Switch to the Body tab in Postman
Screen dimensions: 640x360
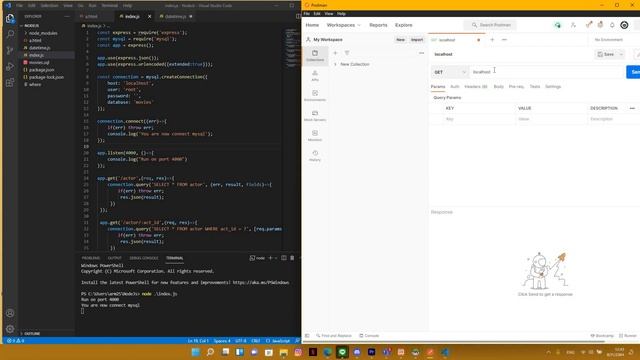pyautogui.click(x=499, y=87)
